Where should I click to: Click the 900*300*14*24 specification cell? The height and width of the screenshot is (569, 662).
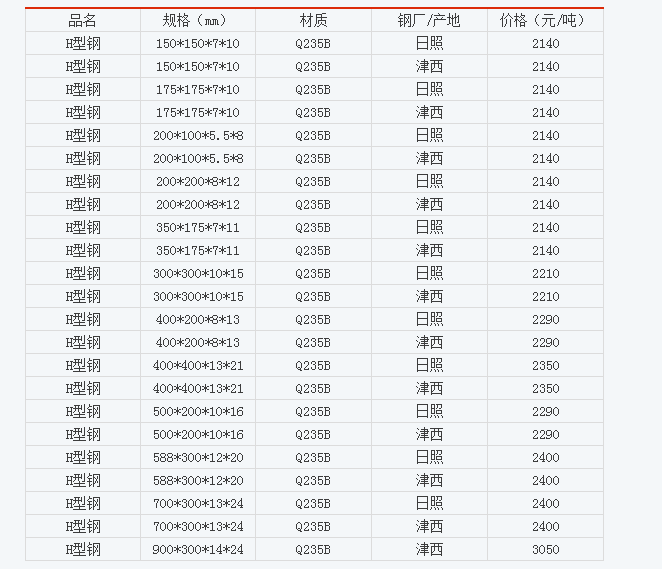coord(198,550)
